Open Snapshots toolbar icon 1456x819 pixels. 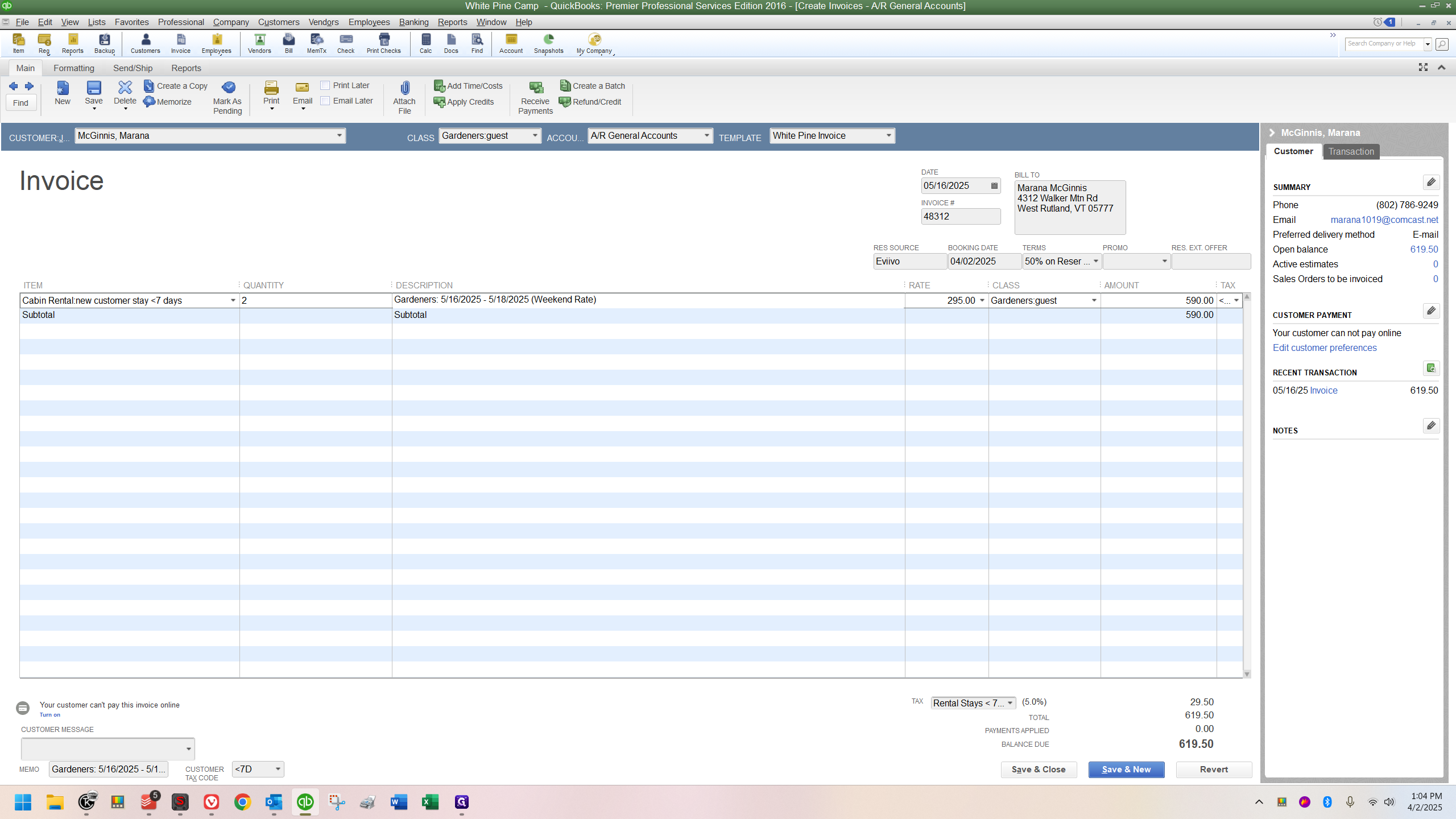point(548,43)
